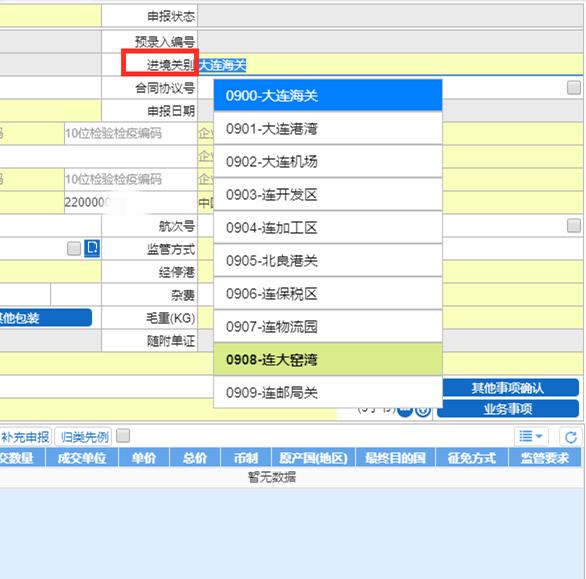Click the refresh icon above the goods table
The height and width of the screenshot is (579, 586).
pyautogui.click(x=571, y=437)
